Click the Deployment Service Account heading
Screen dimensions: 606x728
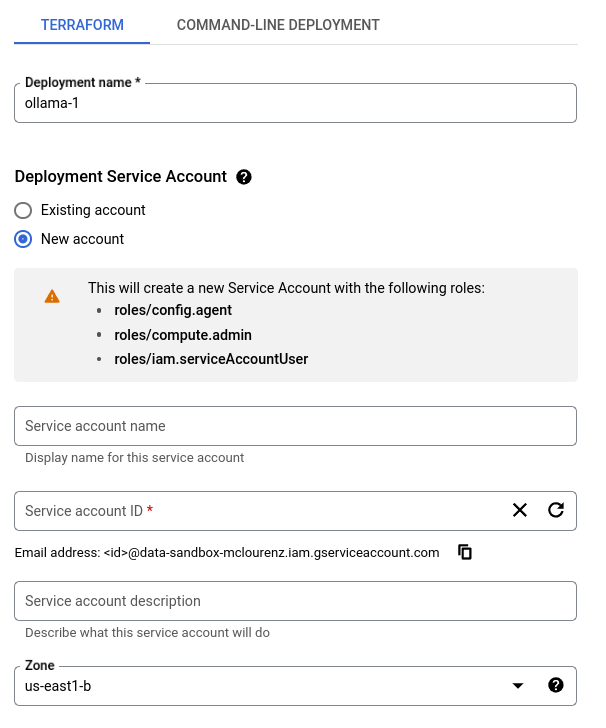pyautogui.click(x=121, y=176)
